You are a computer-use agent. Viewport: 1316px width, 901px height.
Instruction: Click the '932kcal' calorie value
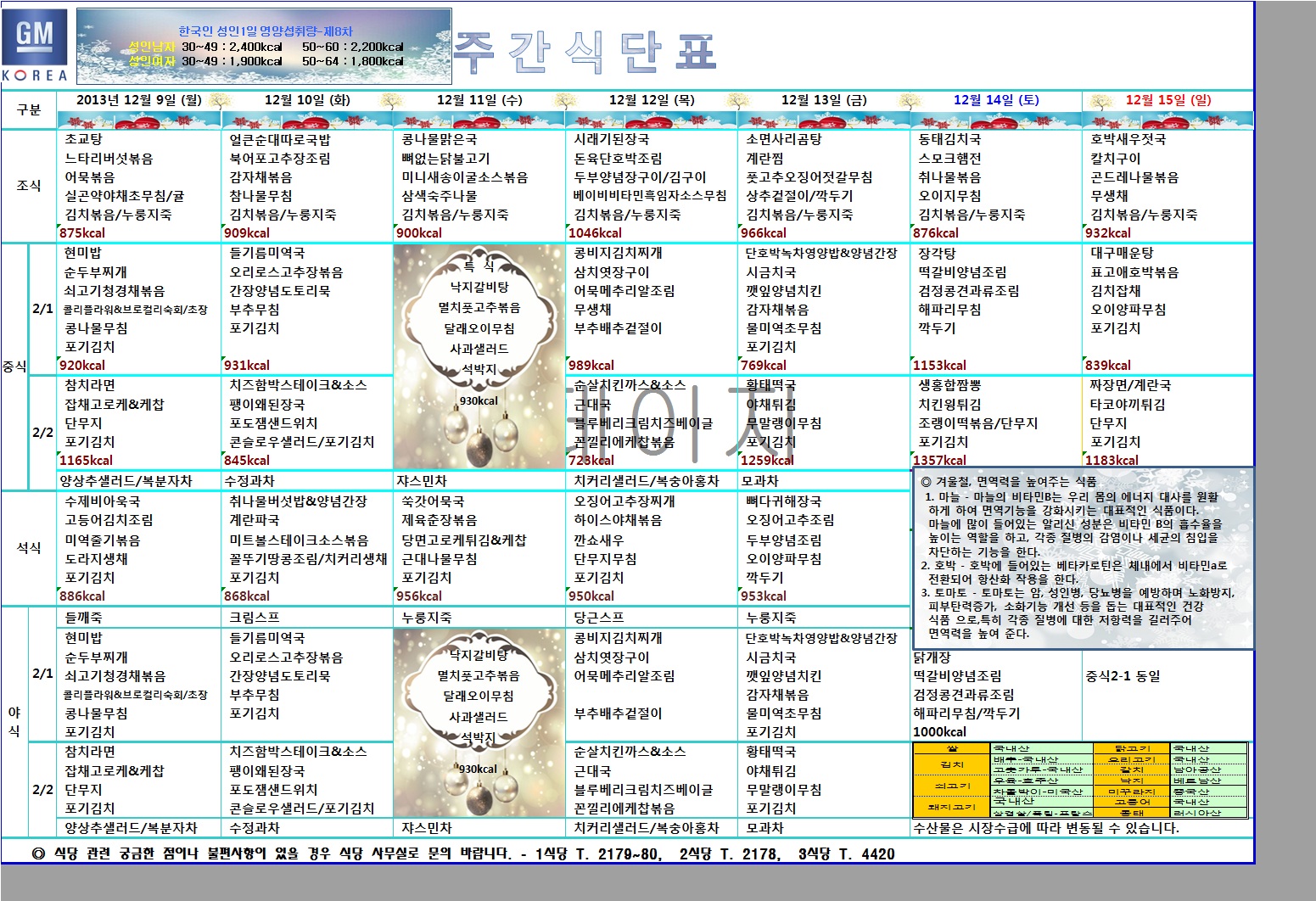[x=1108, y=233]
